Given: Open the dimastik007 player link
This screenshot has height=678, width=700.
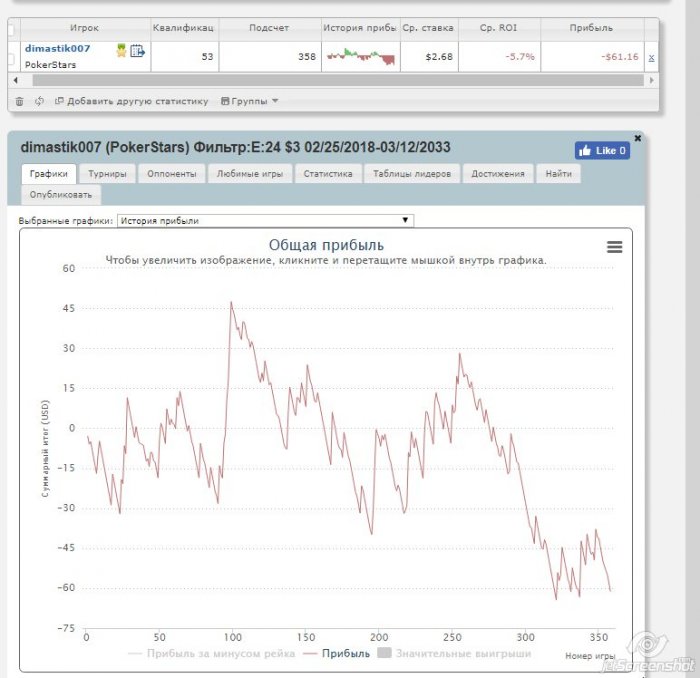Looking at the screenshot, I should click(x=57, y=48).
